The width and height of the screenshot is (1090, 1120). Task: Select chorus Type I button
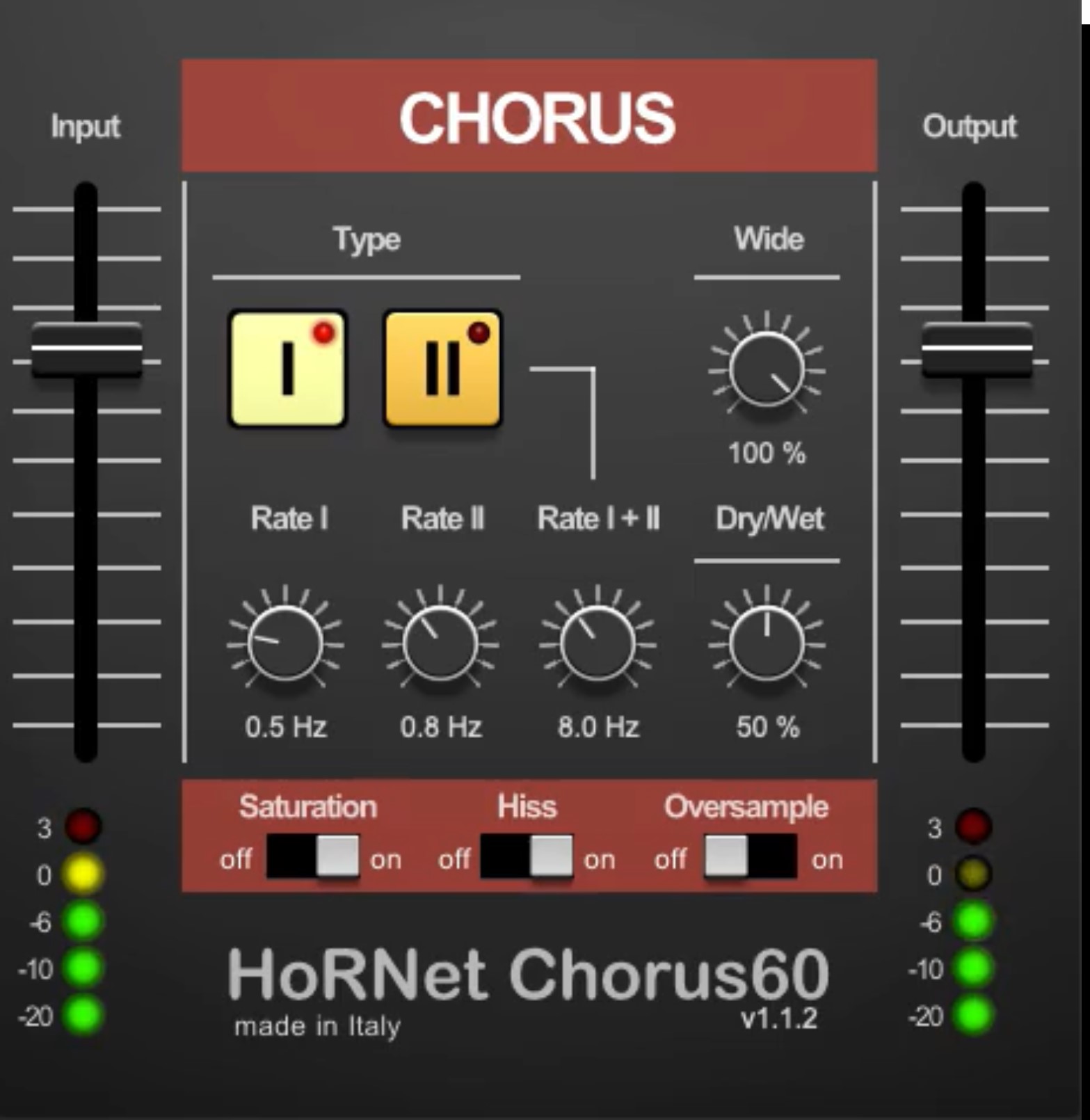click(287, 368)
